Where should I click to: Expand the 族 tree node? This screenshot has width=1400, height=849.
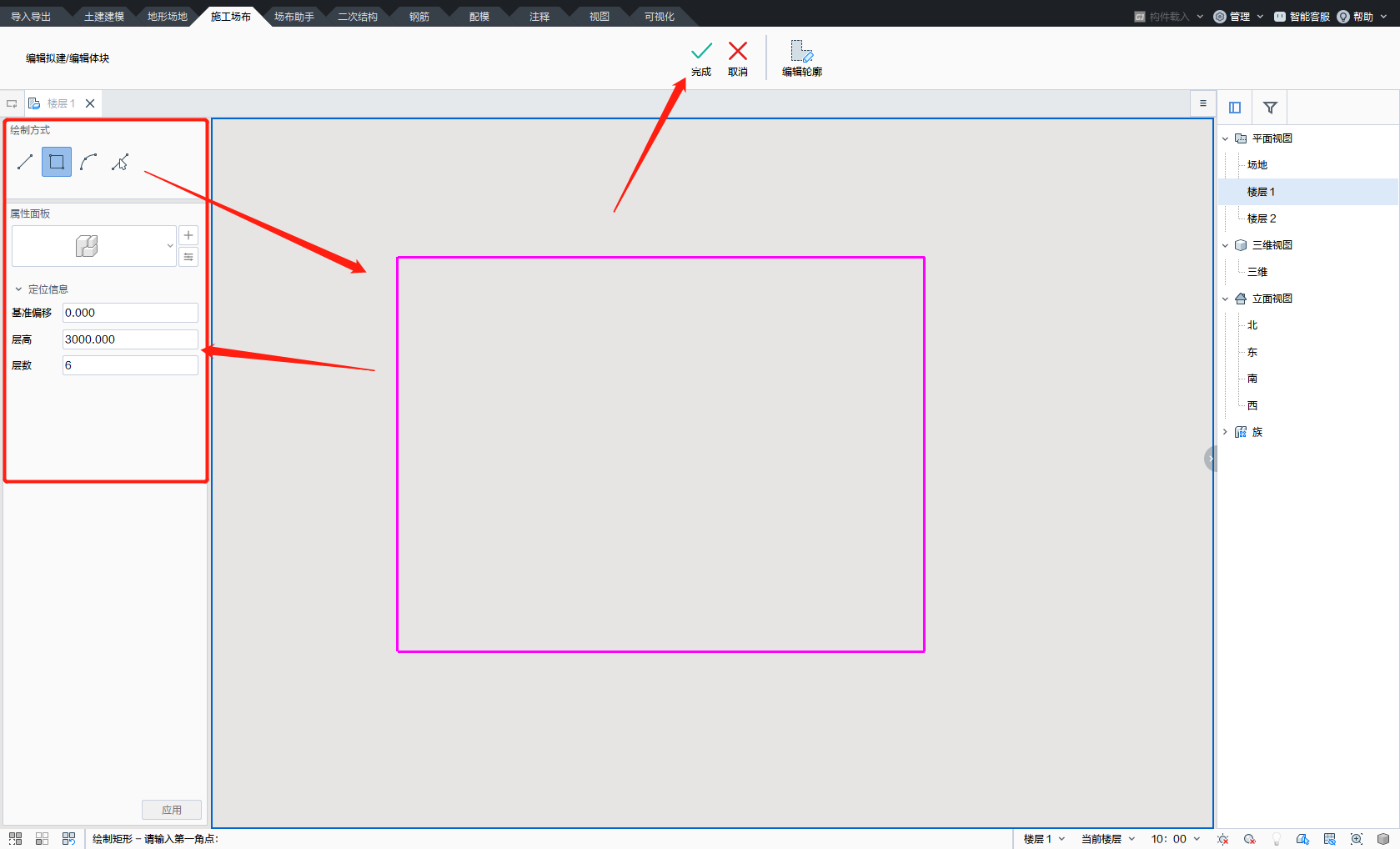point(1225,432)
